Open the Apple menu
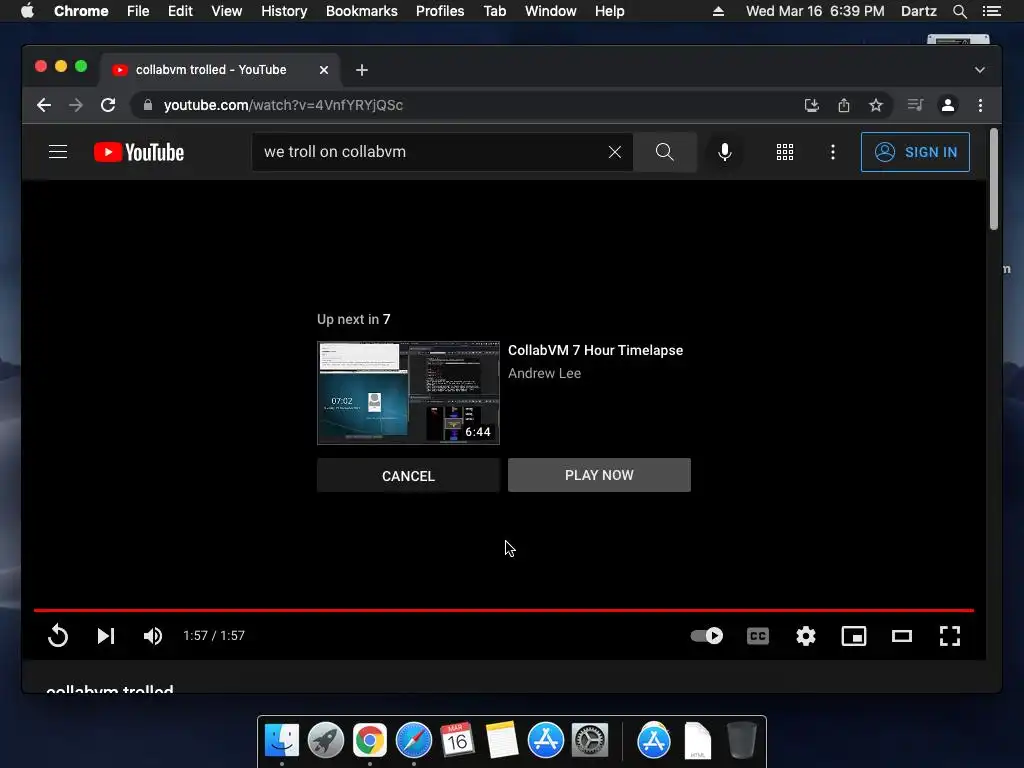 [27, 11]
